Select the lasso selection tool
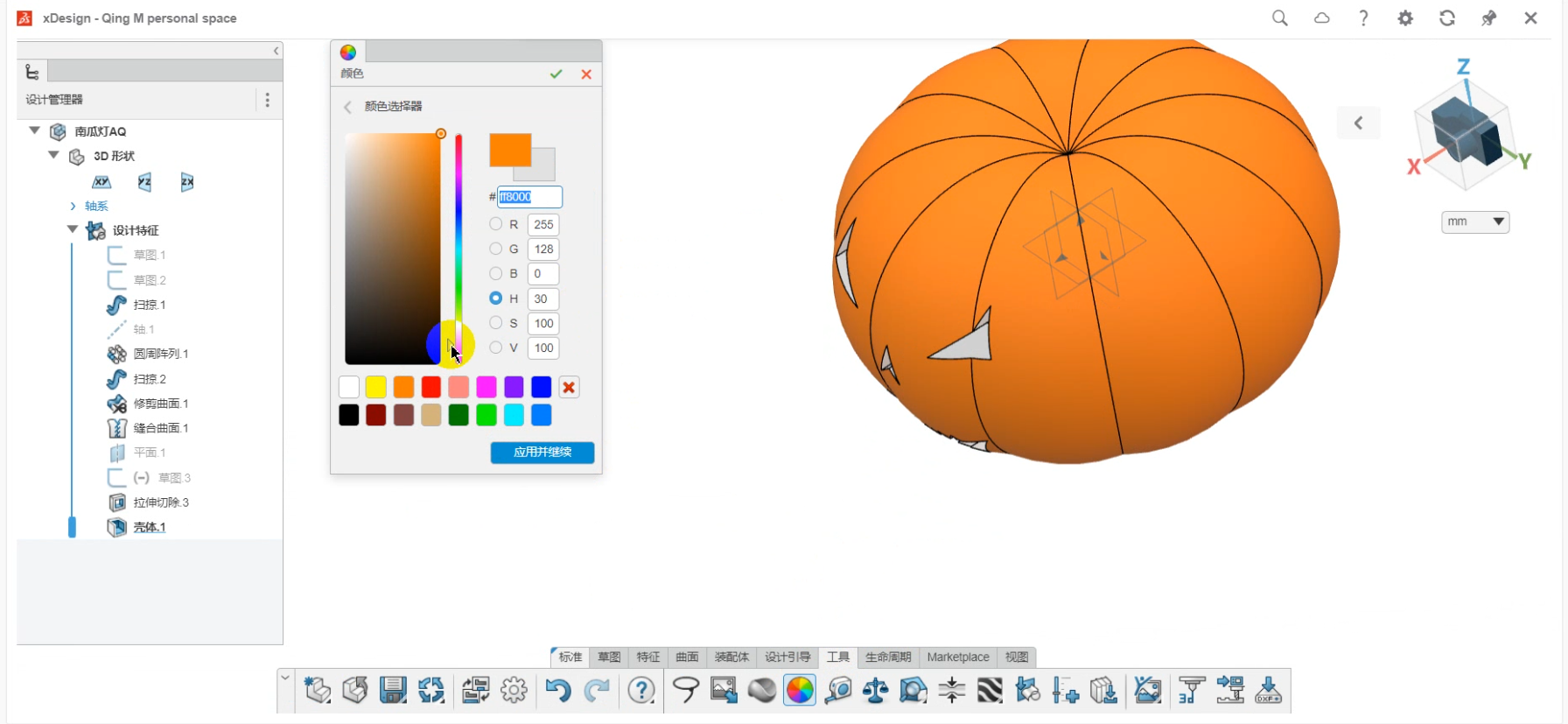 tap(686, 691)
